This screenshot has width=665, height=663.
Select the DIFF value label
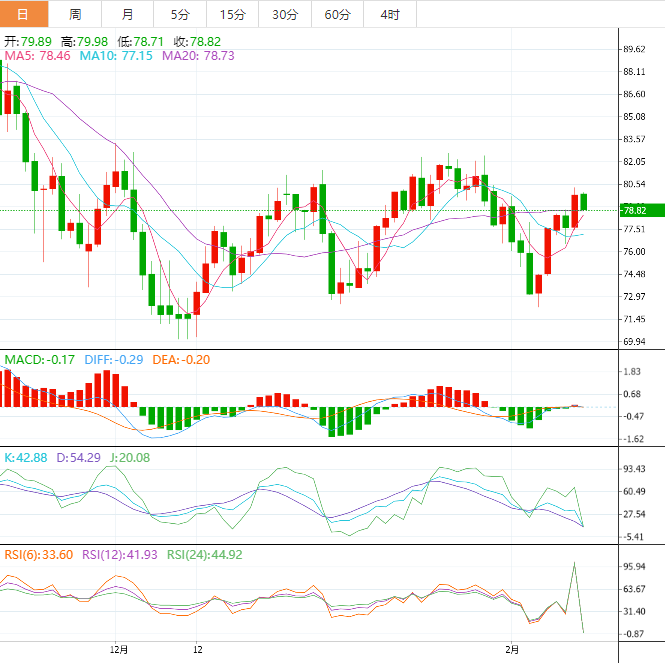(x=112, y=359)
